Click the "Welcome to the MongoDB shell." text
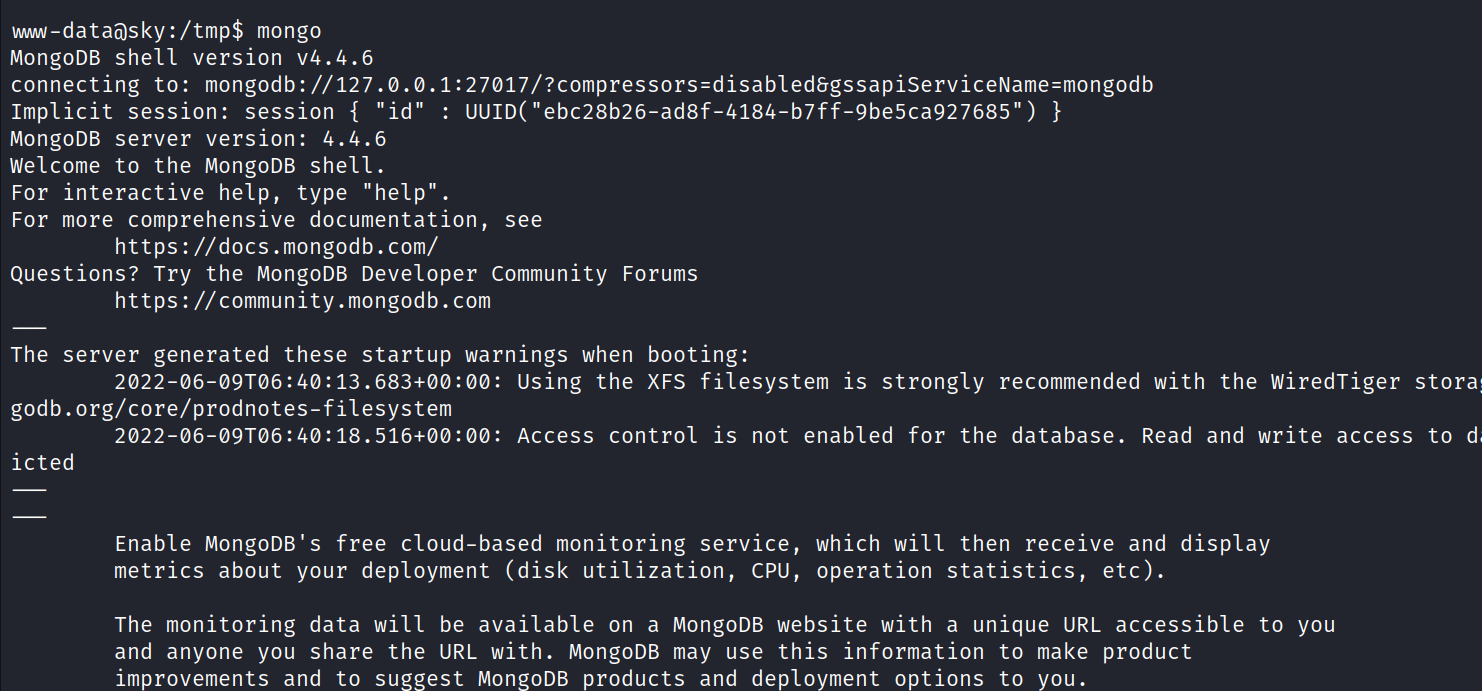The width and height of the screenshot is (1482, 691). [x=198, y=166]
